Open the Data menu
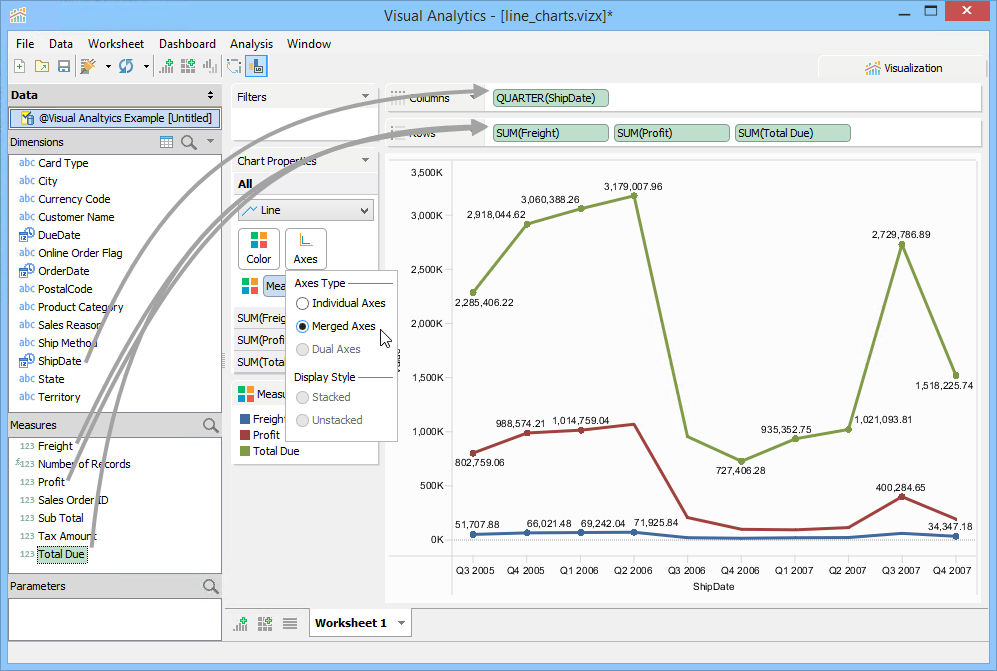Screen dimensions: 997x671 click(60, 44)
